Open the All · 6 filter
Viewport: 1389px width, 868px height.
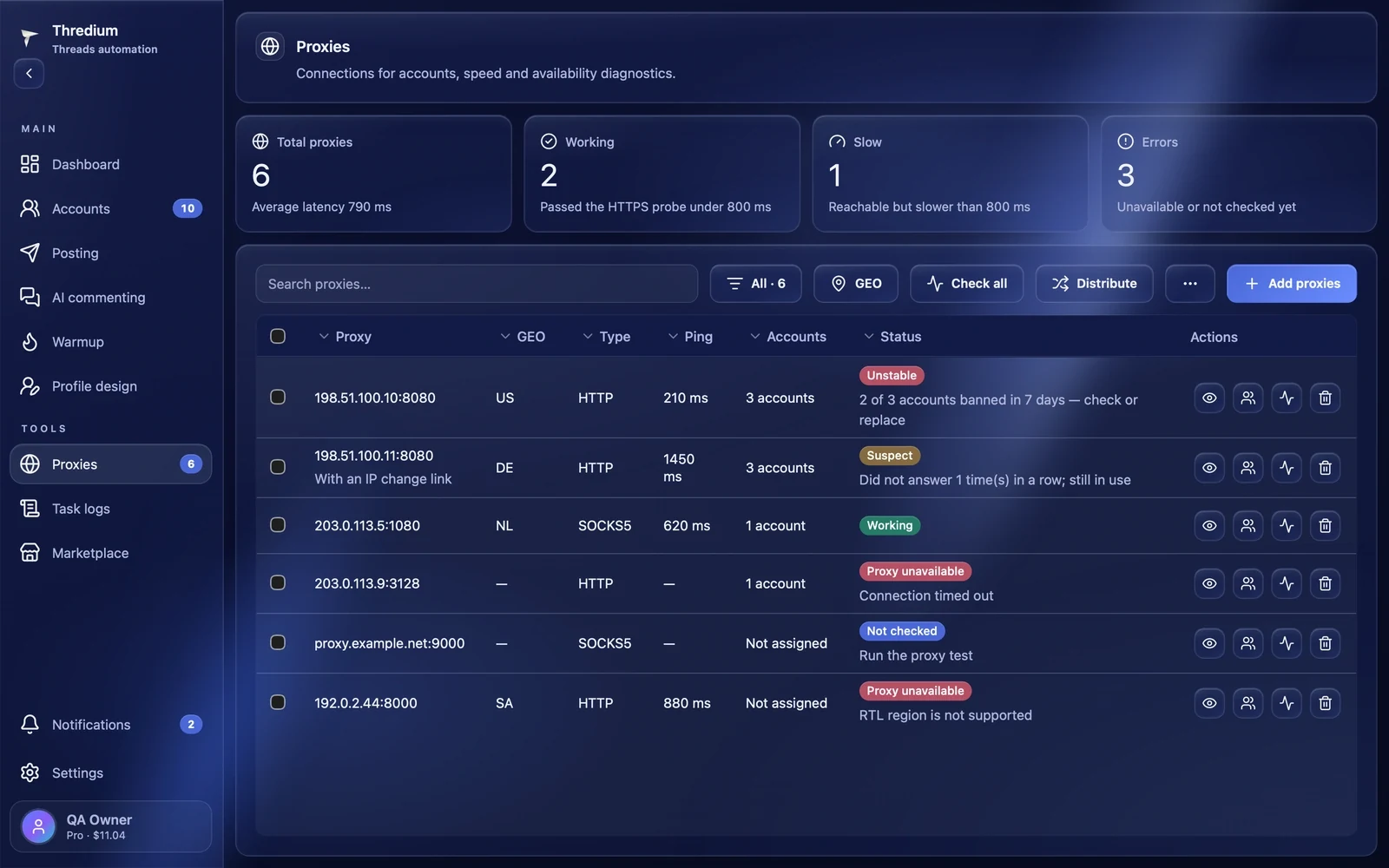[x=756, y=284]
